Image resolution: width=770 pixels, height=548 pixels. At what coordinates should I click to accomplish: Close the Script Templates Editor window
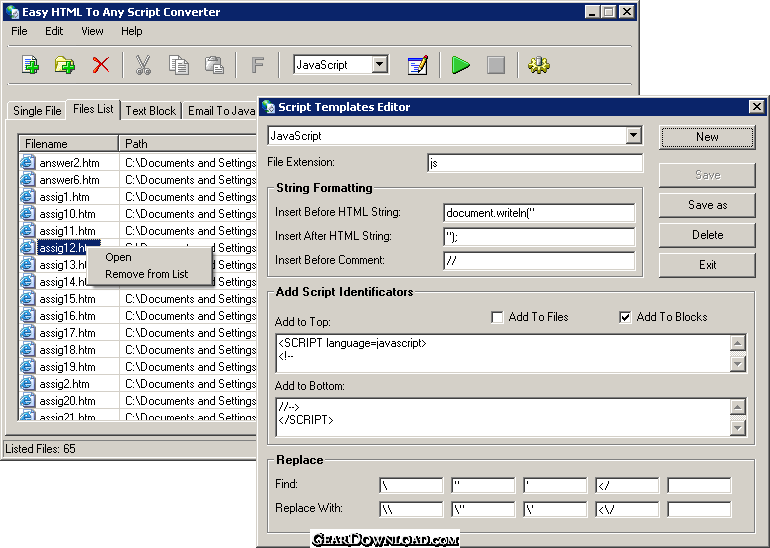(x=756, y=107)
